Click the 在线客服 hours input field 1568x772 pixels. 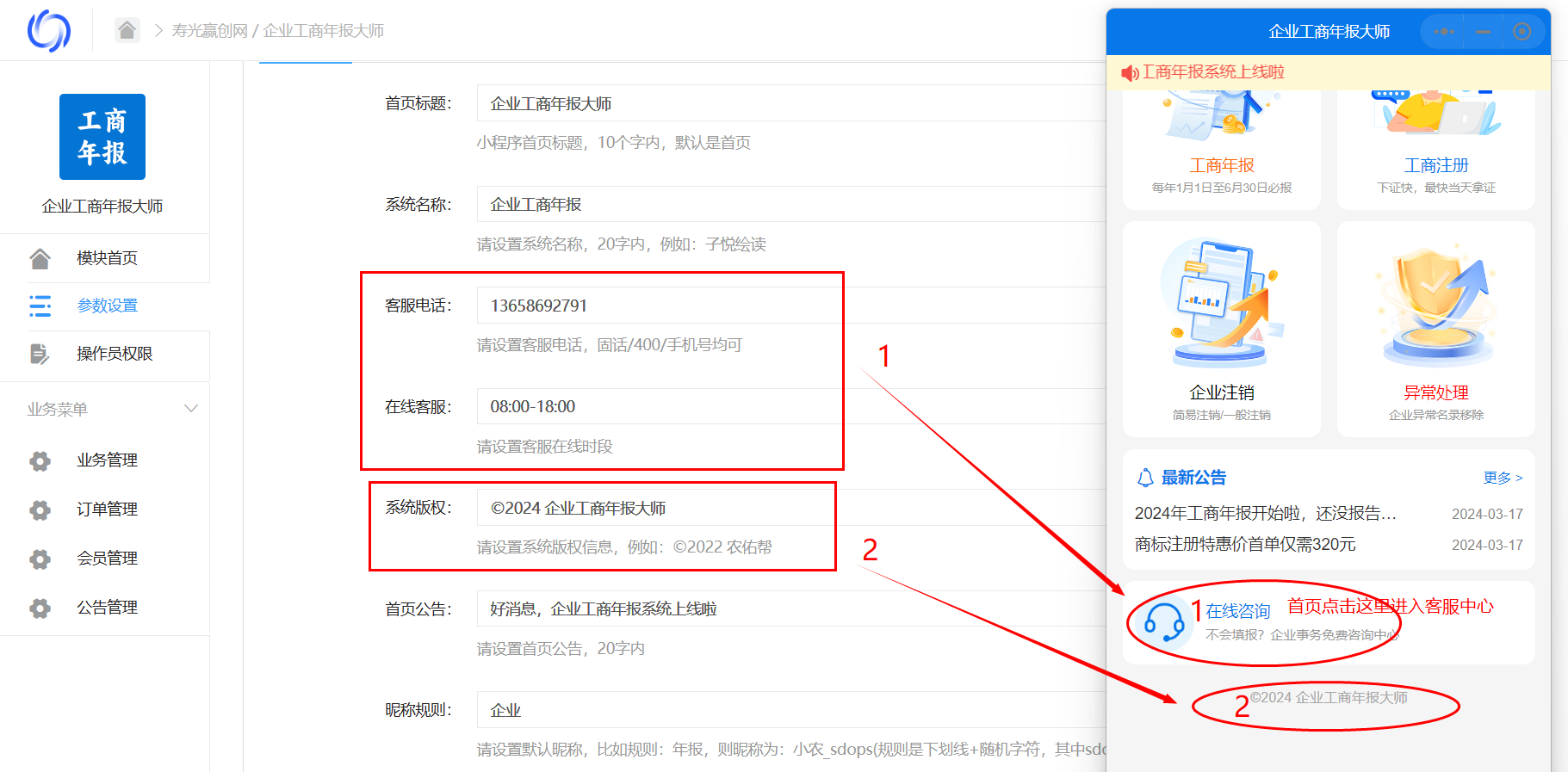pyautogui.click(x=791, y=406)
